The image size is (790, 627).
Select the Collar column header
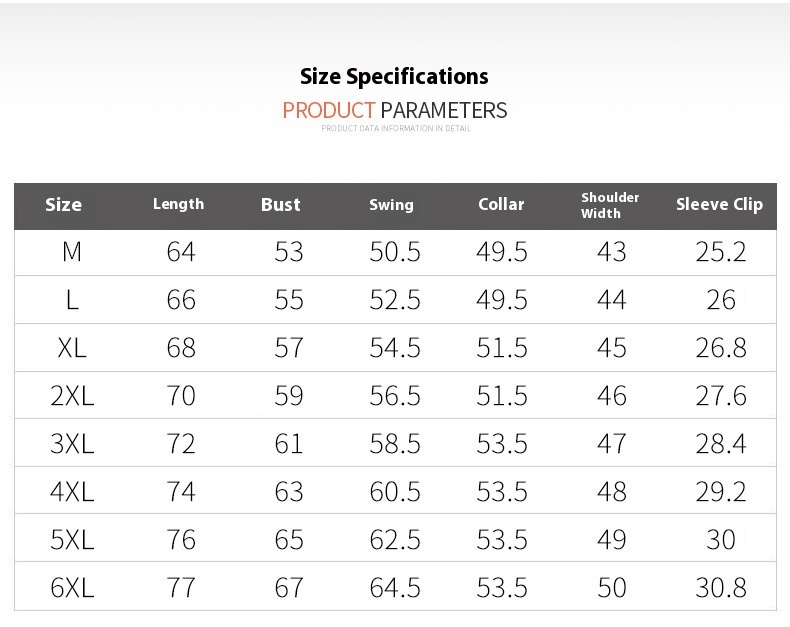click(x=501, y=204)
